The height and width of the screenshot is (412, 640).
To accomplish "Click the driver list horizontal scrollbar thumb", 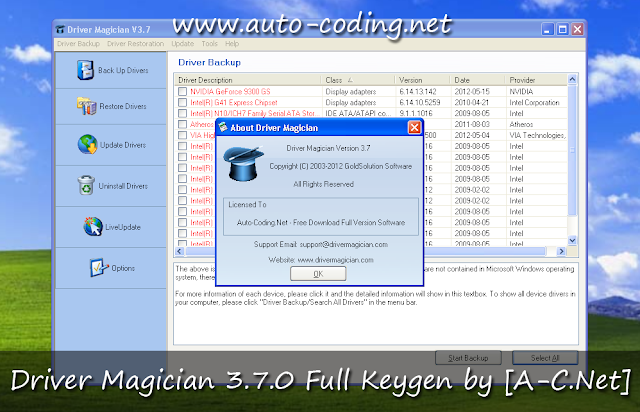I will (x=365, y=251).
